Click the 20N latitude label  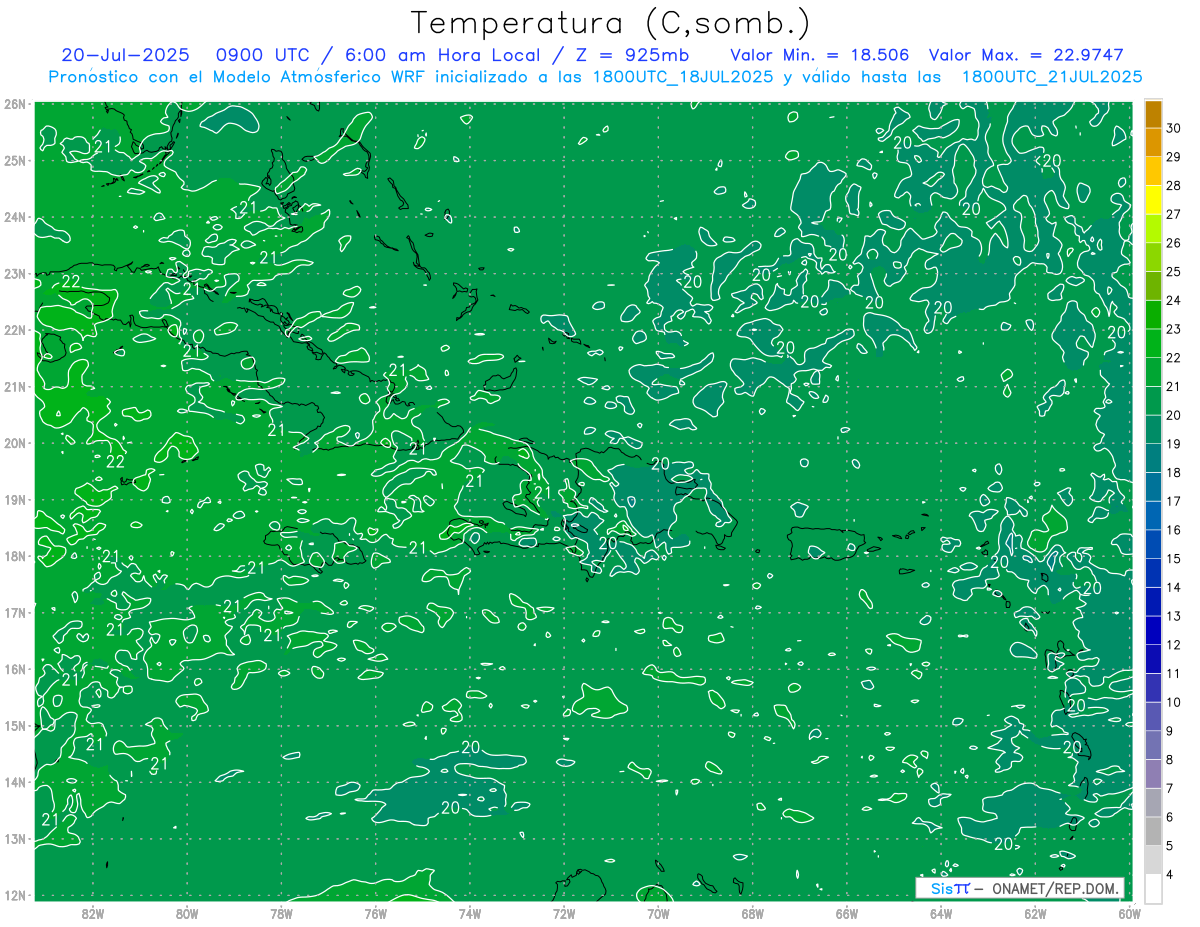14,443
